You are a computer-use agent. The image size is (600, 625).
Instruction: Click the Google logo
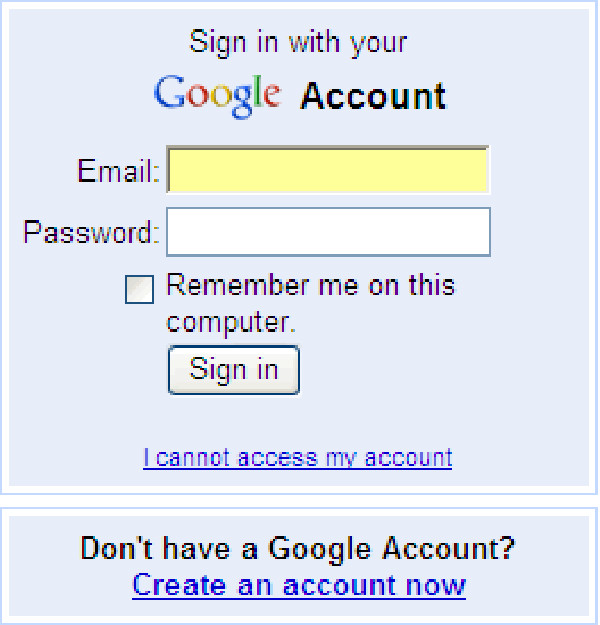coord(217,95)
